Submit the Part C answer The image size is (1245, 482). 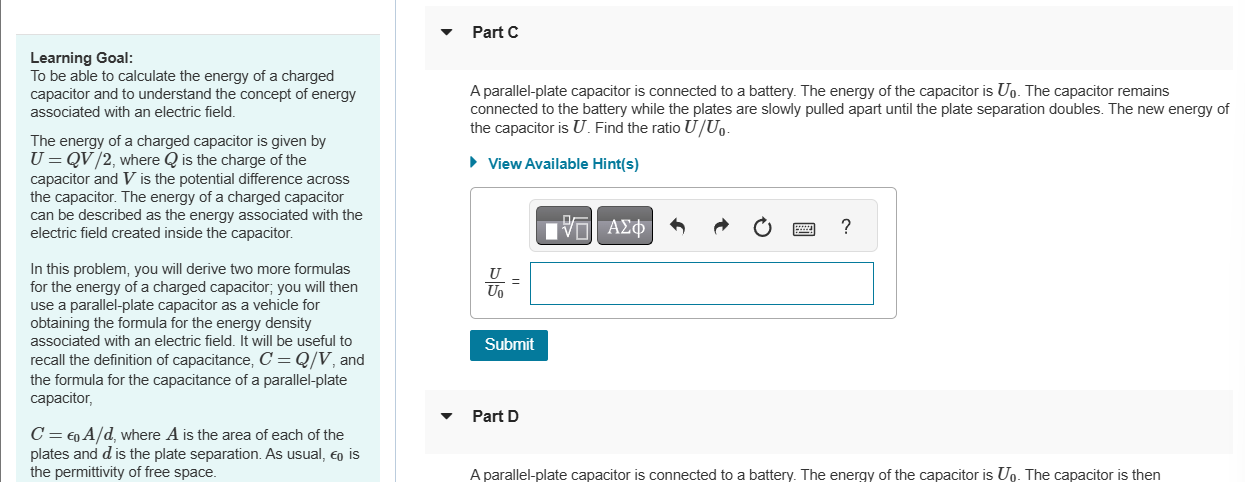tap(509, 344)
